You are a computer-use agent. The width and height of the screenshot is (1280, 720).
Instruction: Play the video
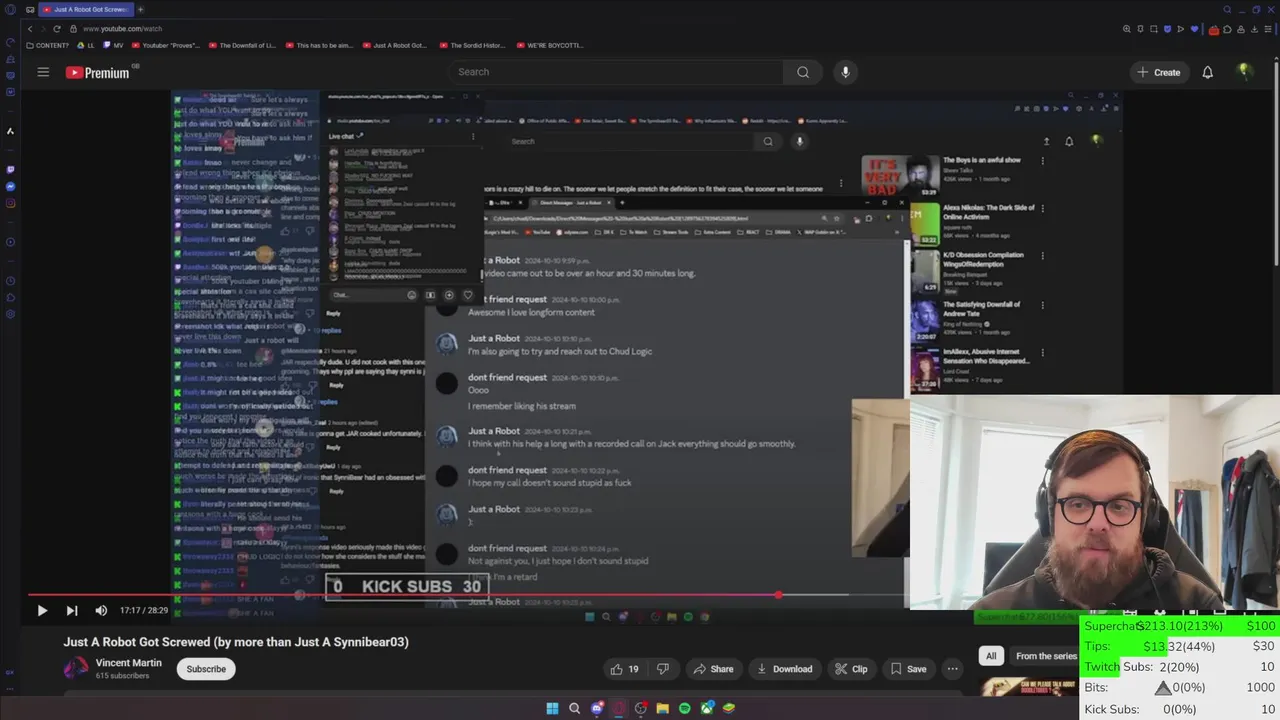[x=42, y=610]
